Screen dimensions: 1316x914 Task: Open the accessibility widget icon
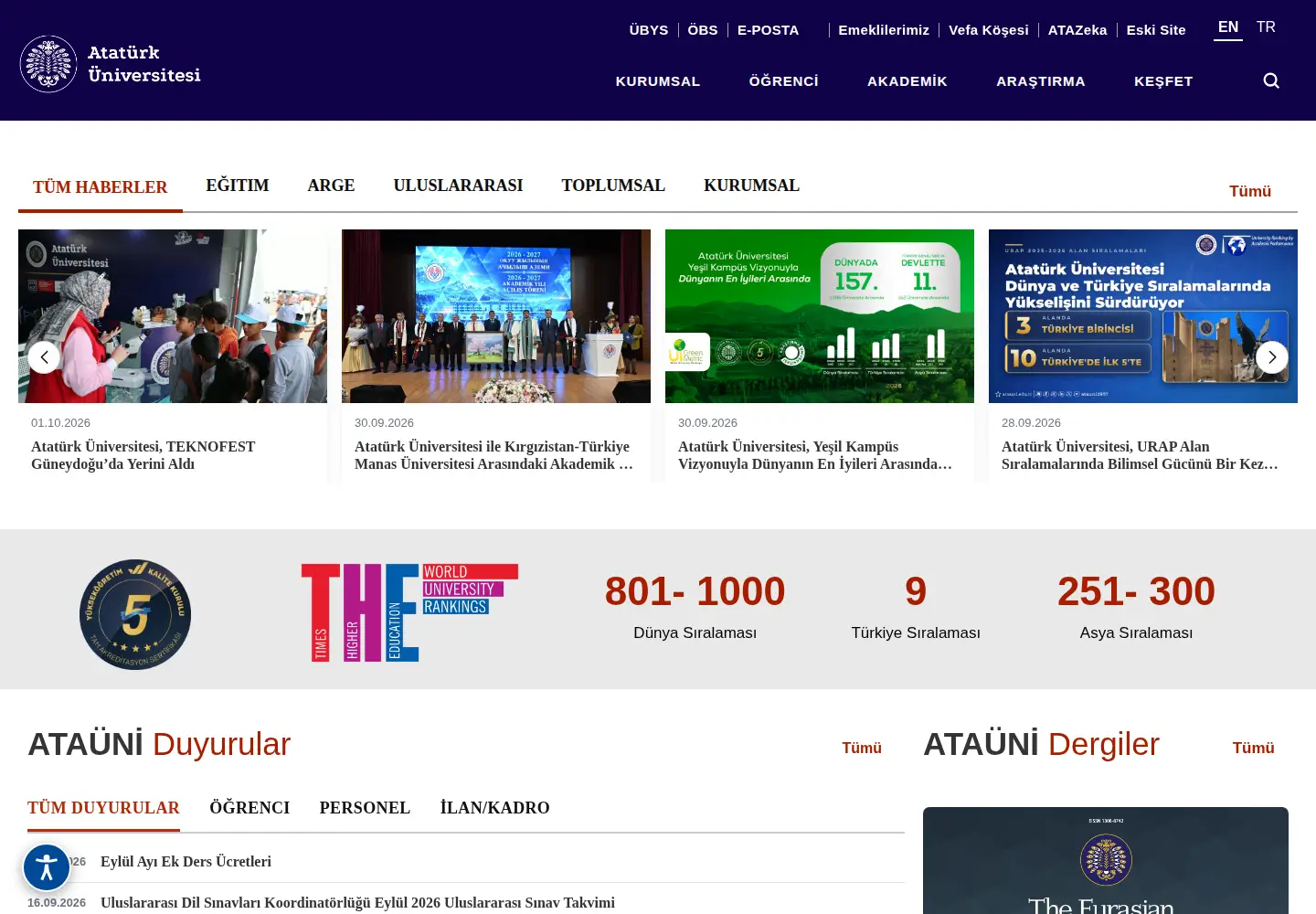[47, 867]
